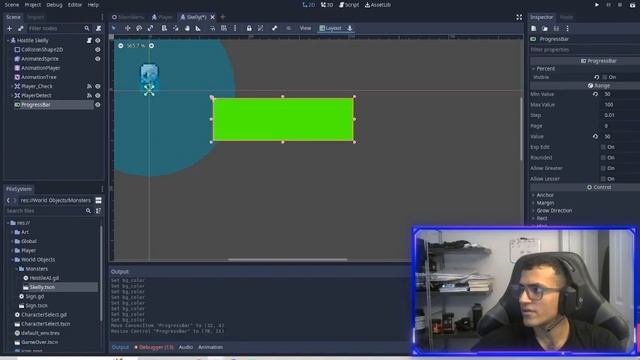Hide the ProgressBar node
The width and height of the screenshot is (640, 360).
pos(98,105)
